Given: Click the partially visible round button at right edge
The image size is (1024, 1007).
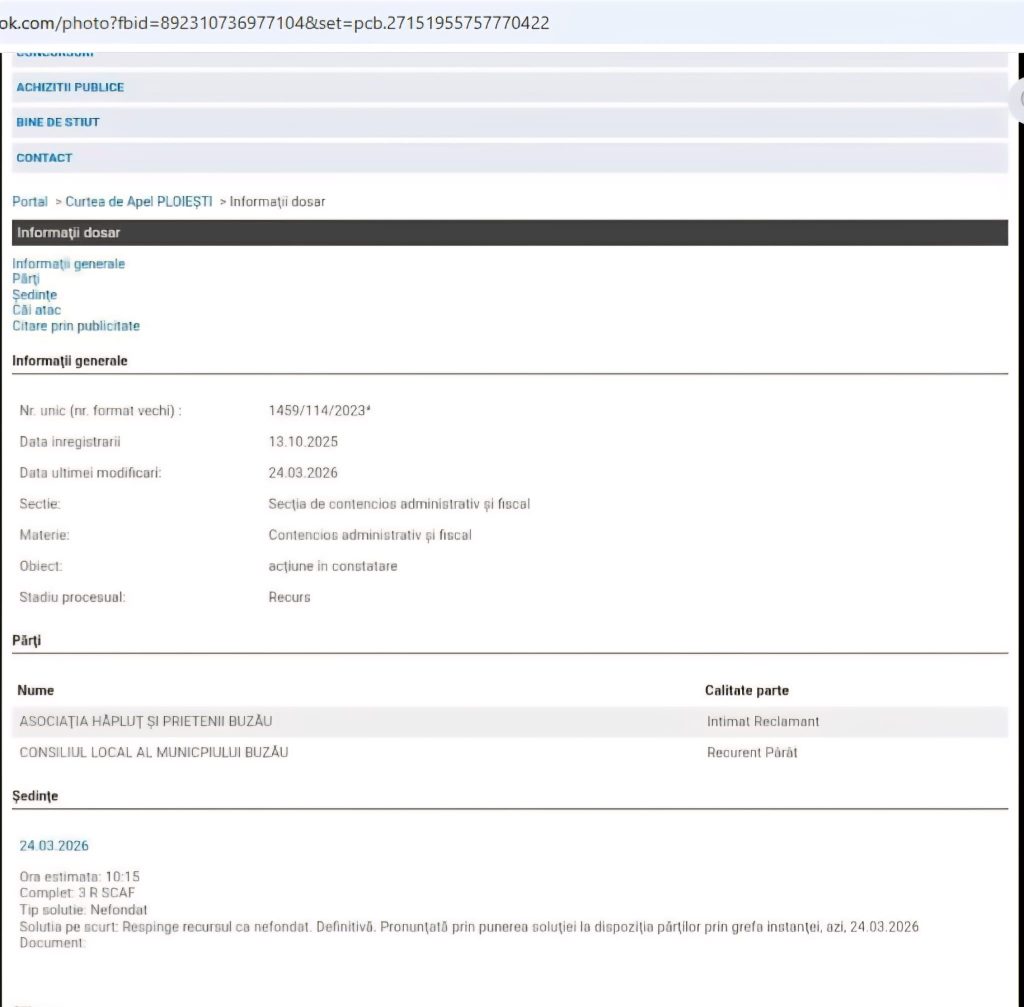Looking at the screenshot, I should pos(1017,98).
